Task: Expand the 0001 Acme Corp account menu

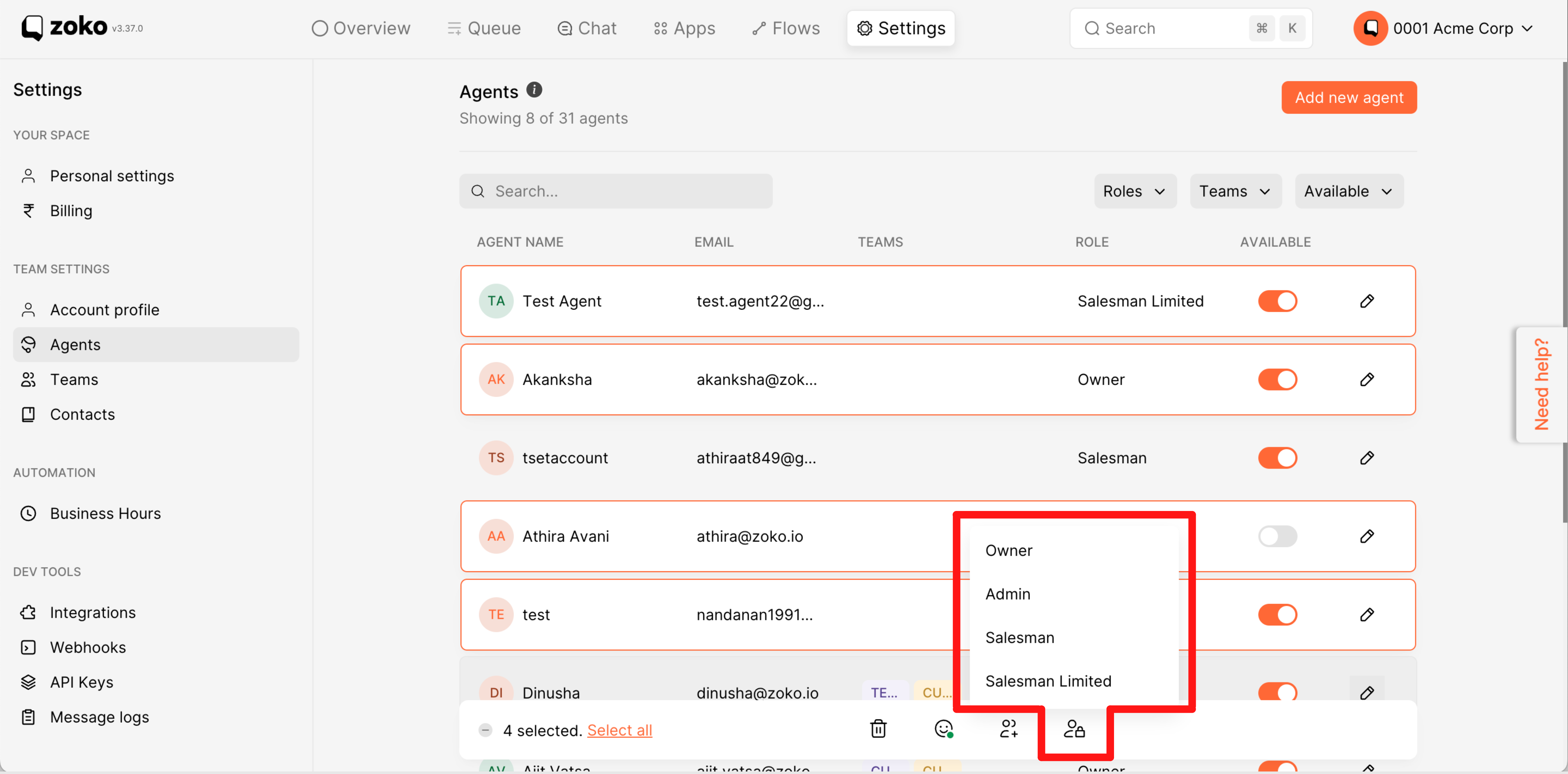Action: pyautogui.click(x=1527, y=29)
